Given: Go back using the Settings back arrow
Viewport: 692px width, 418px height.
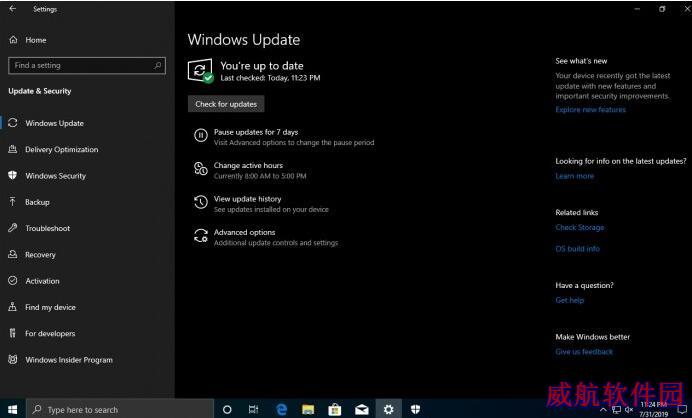Looking at the screenshot, I should pyautogui.click(x=12, y=9).
